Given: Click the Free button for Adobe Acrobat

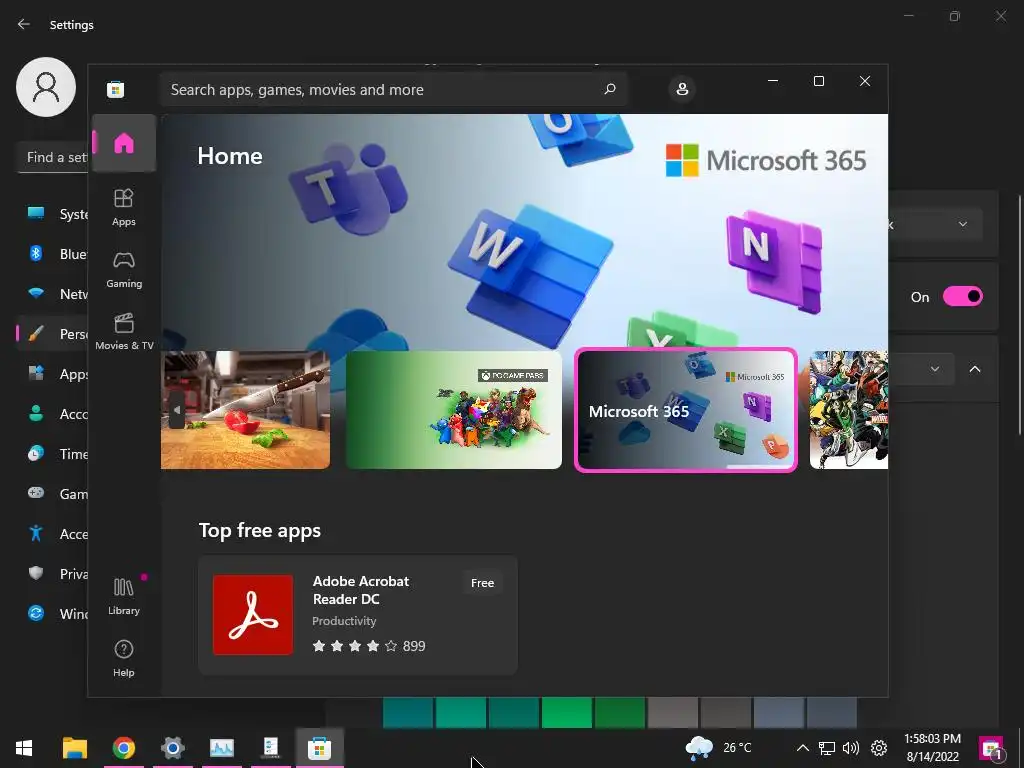Looking at the screenshot, I should point(483,583).
